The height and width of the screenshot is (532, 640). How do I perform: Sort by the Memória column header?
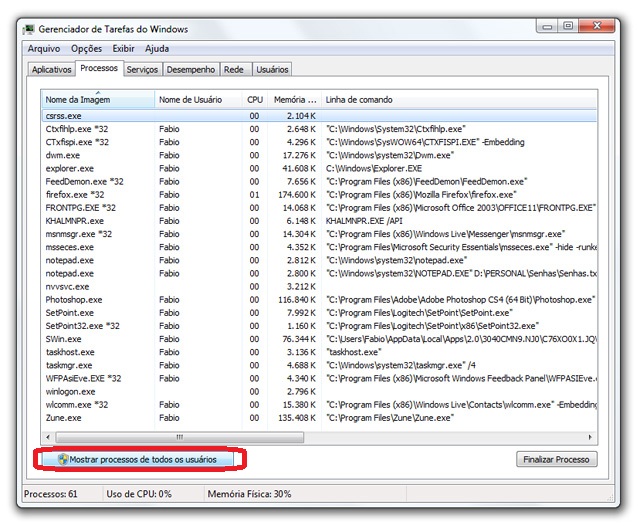click(295, 100)
